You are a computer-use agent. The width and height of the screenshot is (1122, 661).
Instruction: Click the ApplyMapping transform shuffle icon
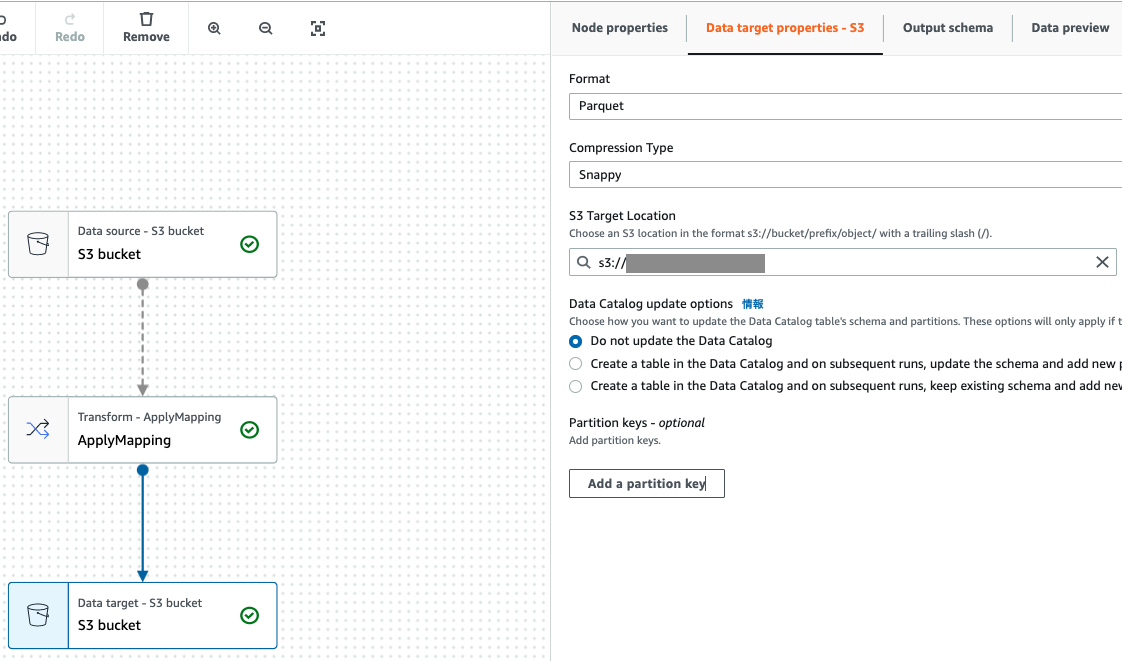[x=38, y=430]
